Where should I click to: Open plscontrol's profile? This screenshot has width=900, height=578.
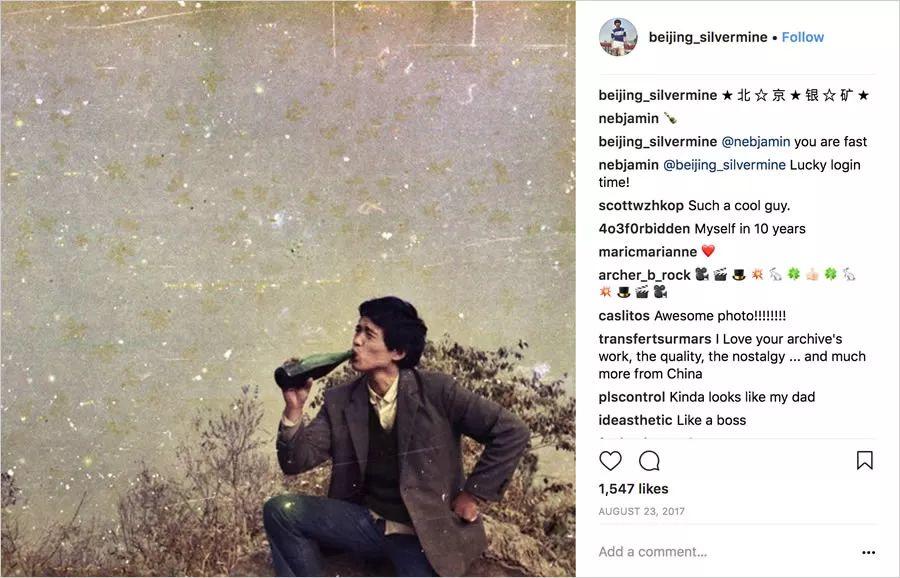pyautogui.click(x=632, y=397)
